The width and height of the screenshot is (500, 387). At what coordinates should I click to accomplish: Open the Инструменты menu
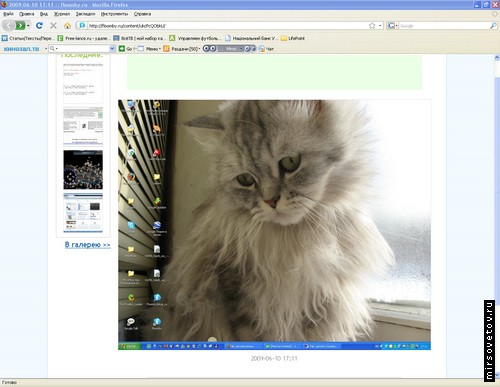coord(114,14)
